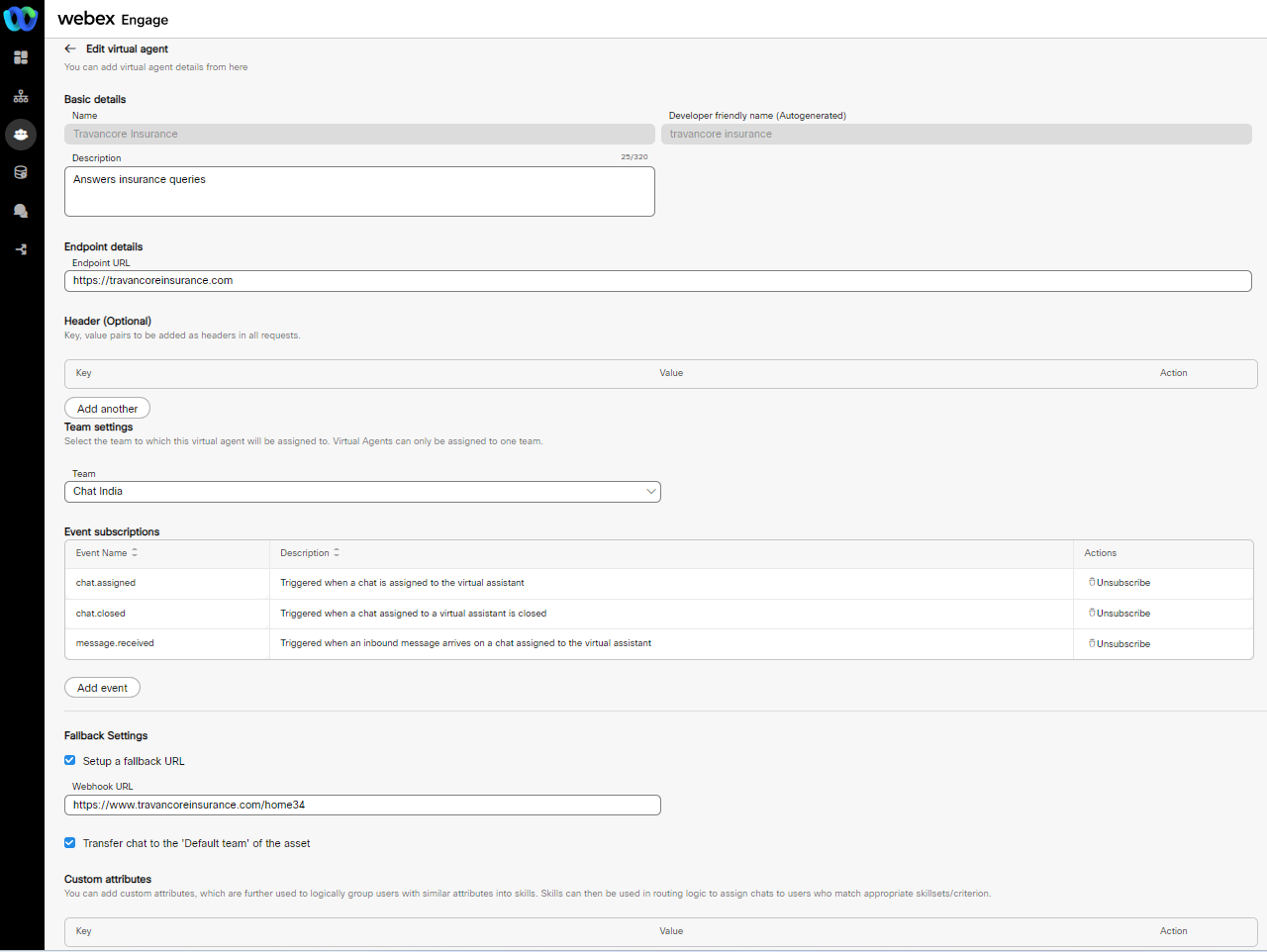Open the teams people icon in sidebar
Image resolution: width=1267 pixels, height=952 pixels.
21,135
